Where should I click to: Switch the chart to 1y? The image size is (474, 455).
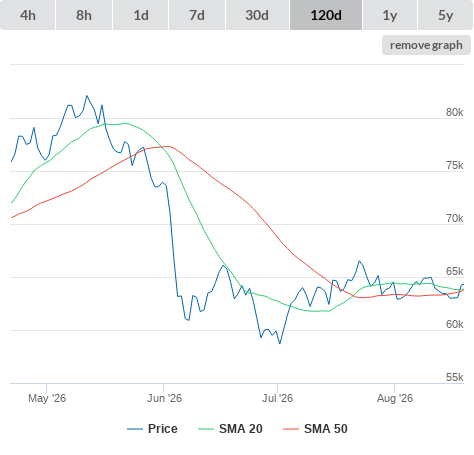click(390, 15)
